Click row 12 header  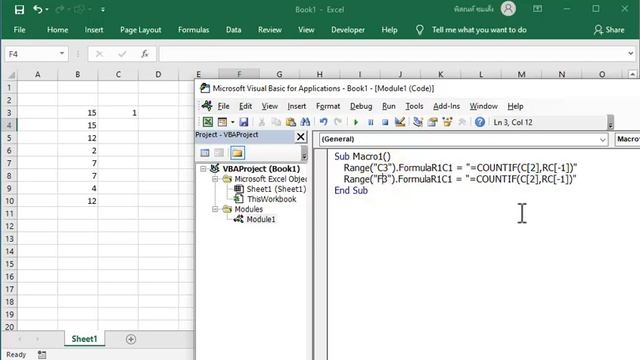[9, 226]
